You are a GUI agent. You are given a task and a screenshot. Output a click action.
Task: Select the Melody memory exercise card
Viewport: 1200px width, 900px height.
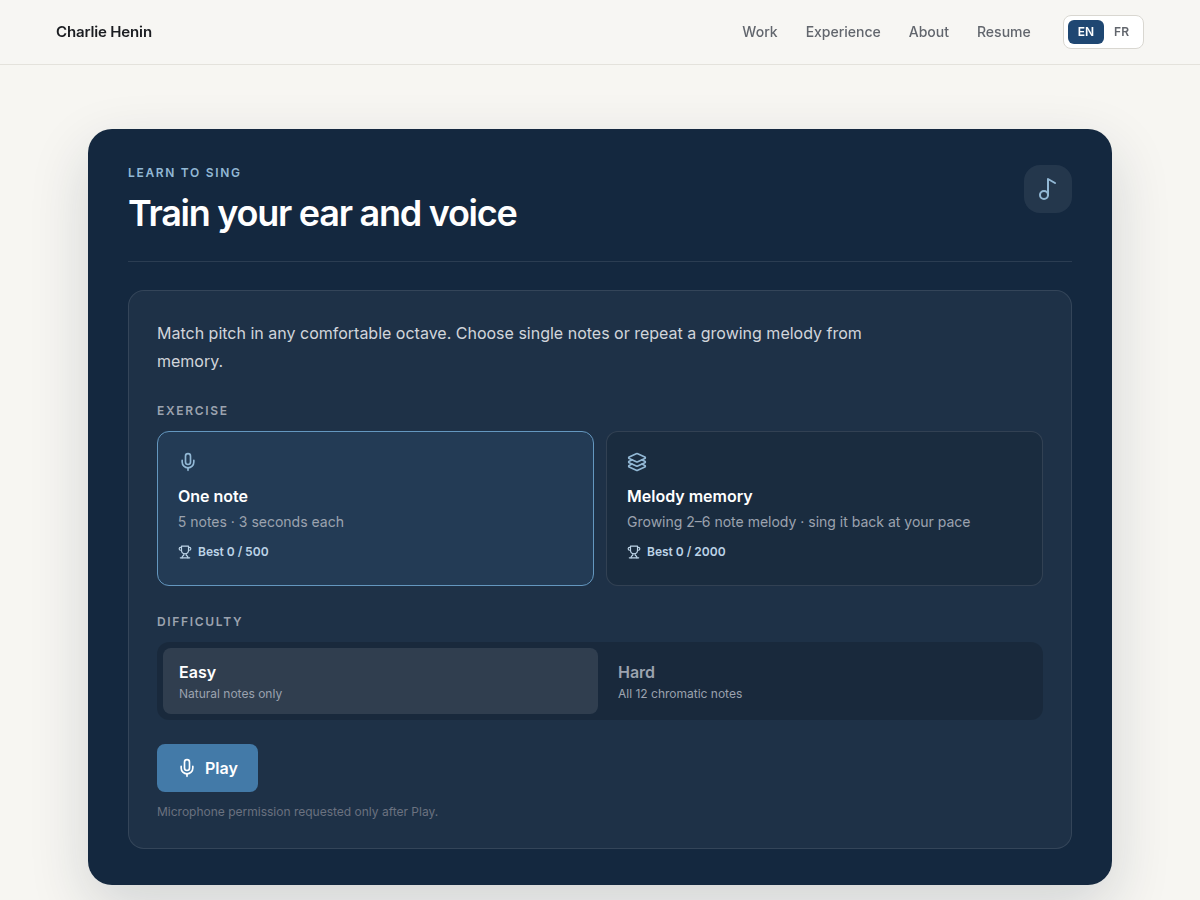[x=824, y=508]
